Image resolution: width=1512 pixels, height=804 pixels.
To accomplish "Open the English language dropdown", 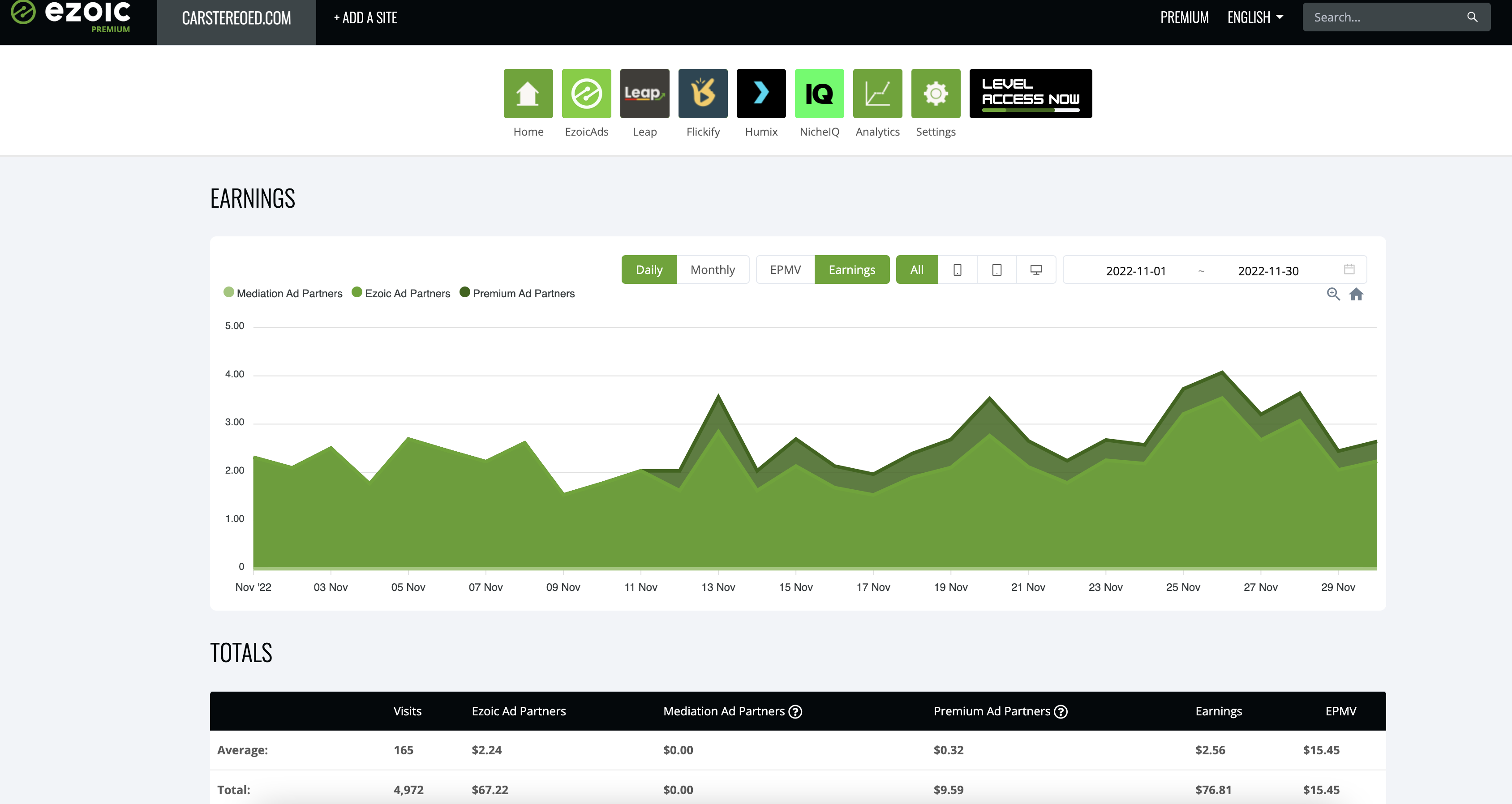I will click(x=1255, y=17).
